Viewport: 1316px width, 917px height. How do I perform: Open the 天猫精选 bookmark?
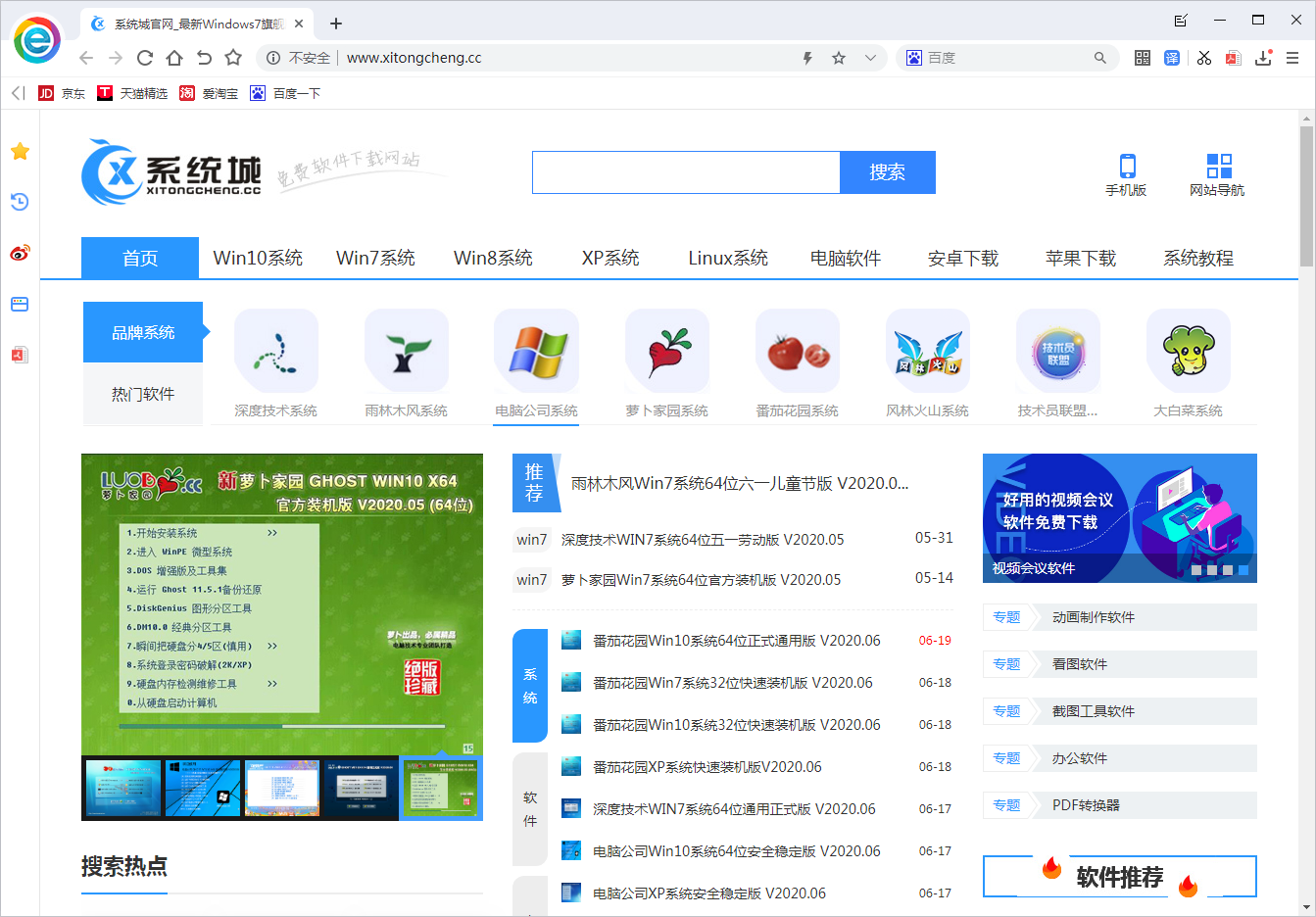pos(132,93)
